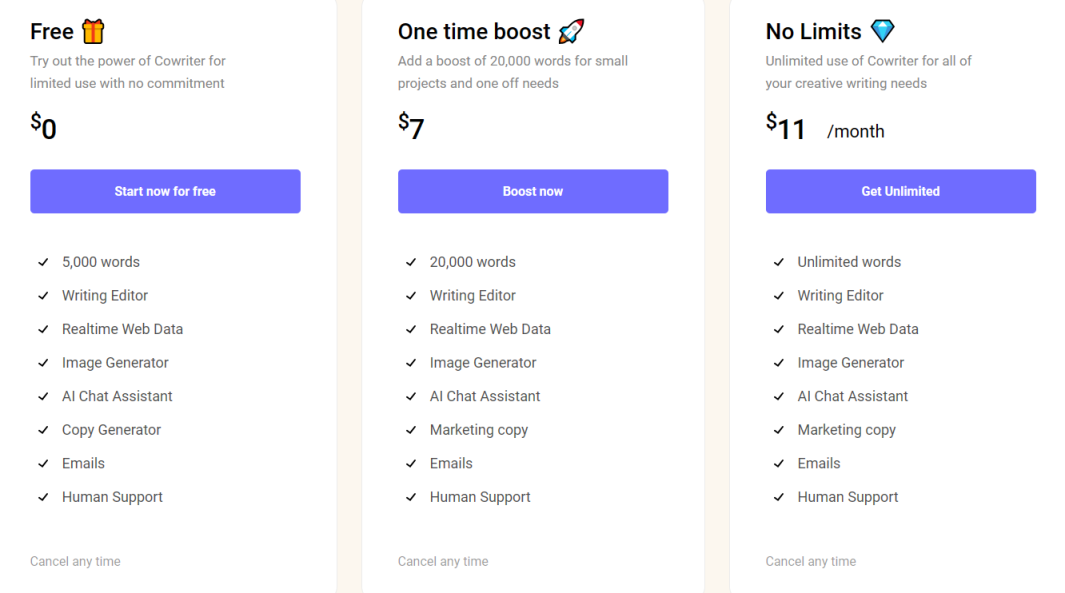Click the No Limits Human Support checkmark
Screen dimensions: 1065x593
tap(779, 497)
